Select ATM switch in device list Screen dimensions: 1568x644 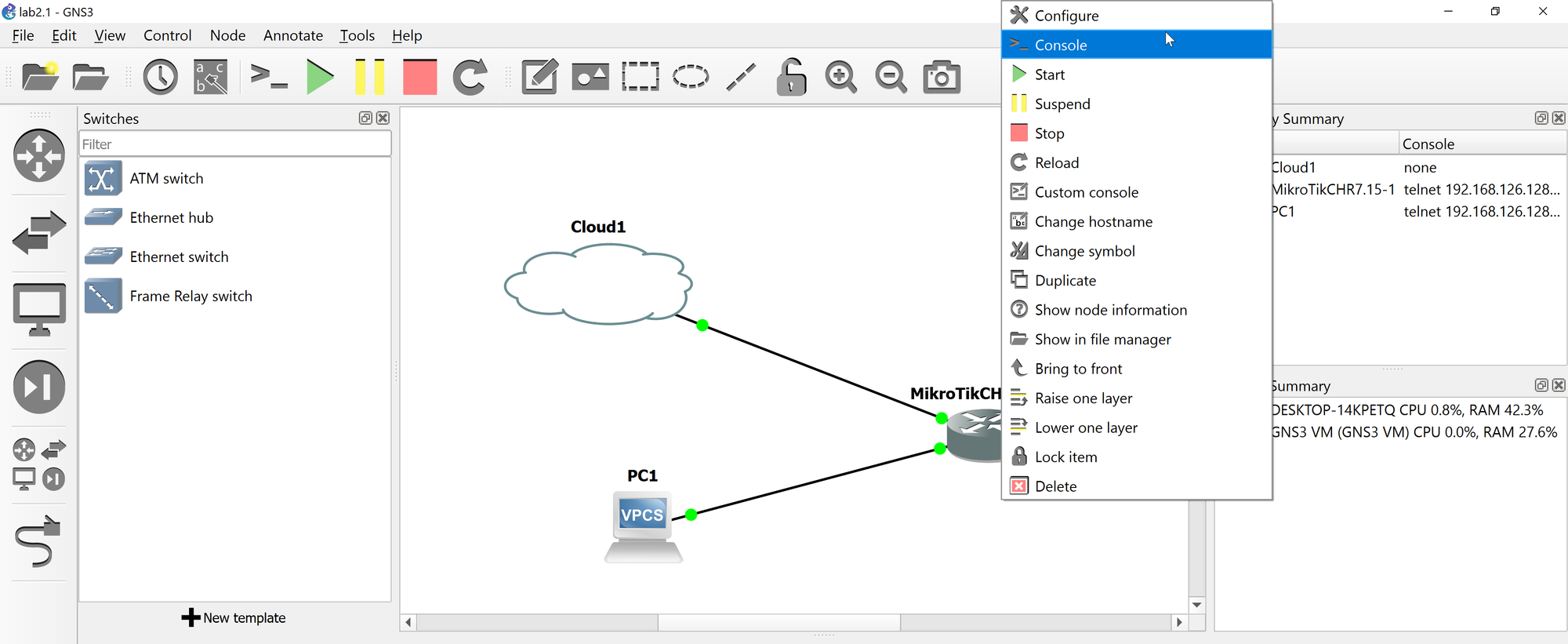pos(235,179)
